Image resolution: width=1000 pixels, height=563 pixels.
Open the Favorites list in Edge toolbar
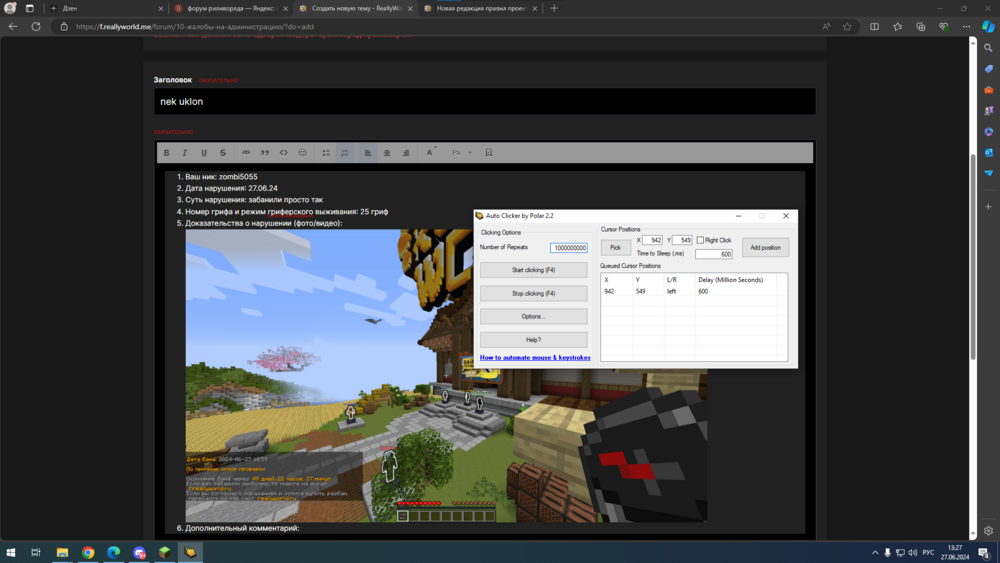[897, 27]
